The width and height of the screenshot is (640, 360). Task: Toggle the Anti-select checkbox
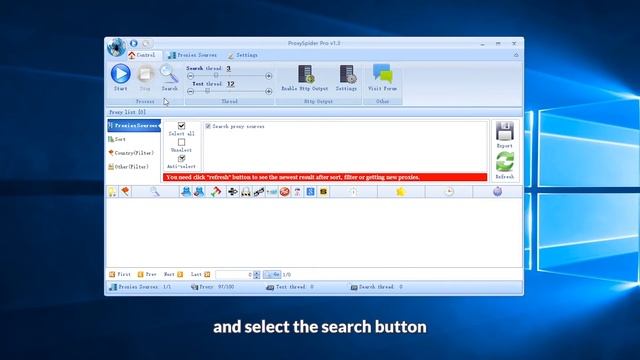(x=181, y=158)
